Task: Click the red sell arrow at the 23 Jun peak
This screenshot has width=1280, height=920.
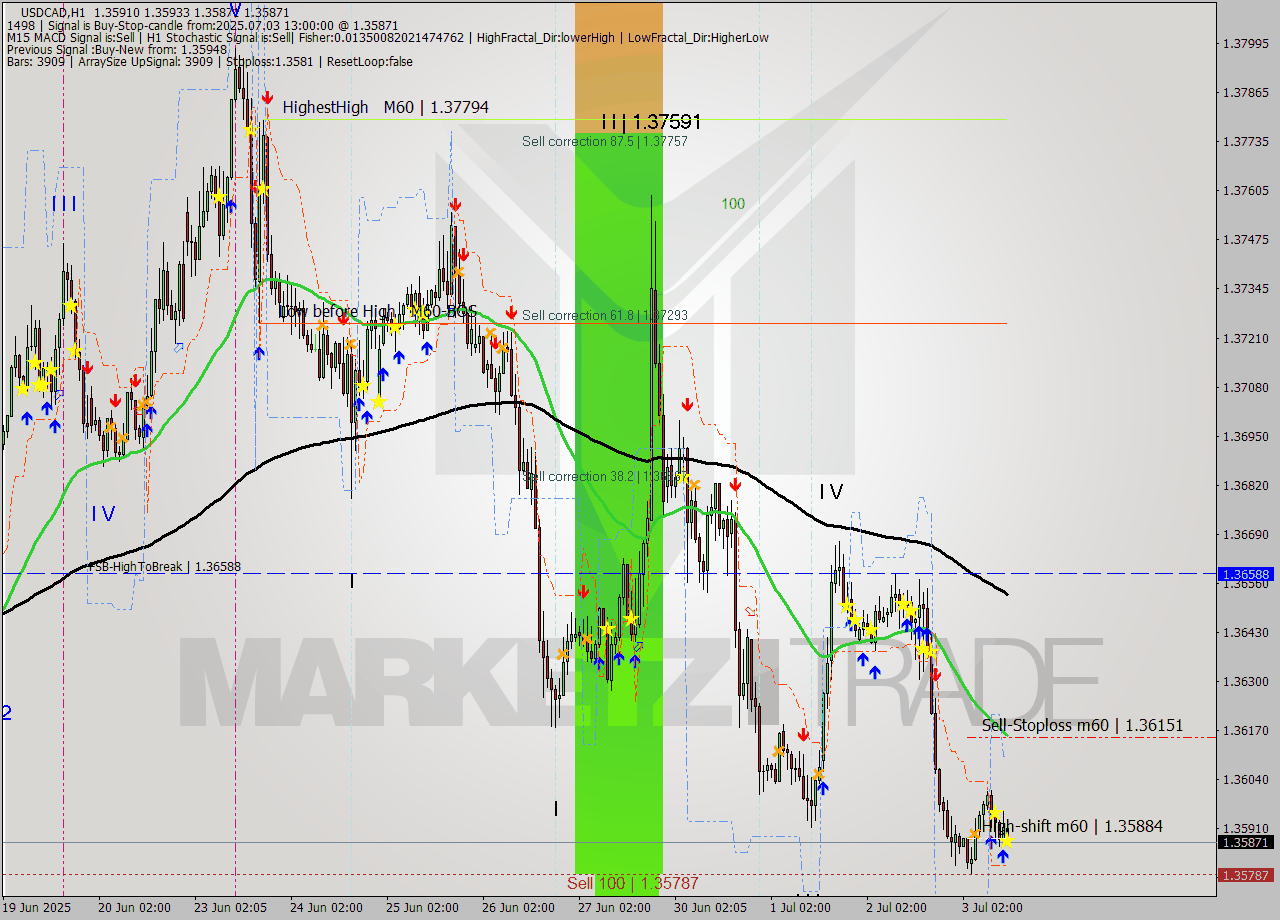Action: (267, 98)
